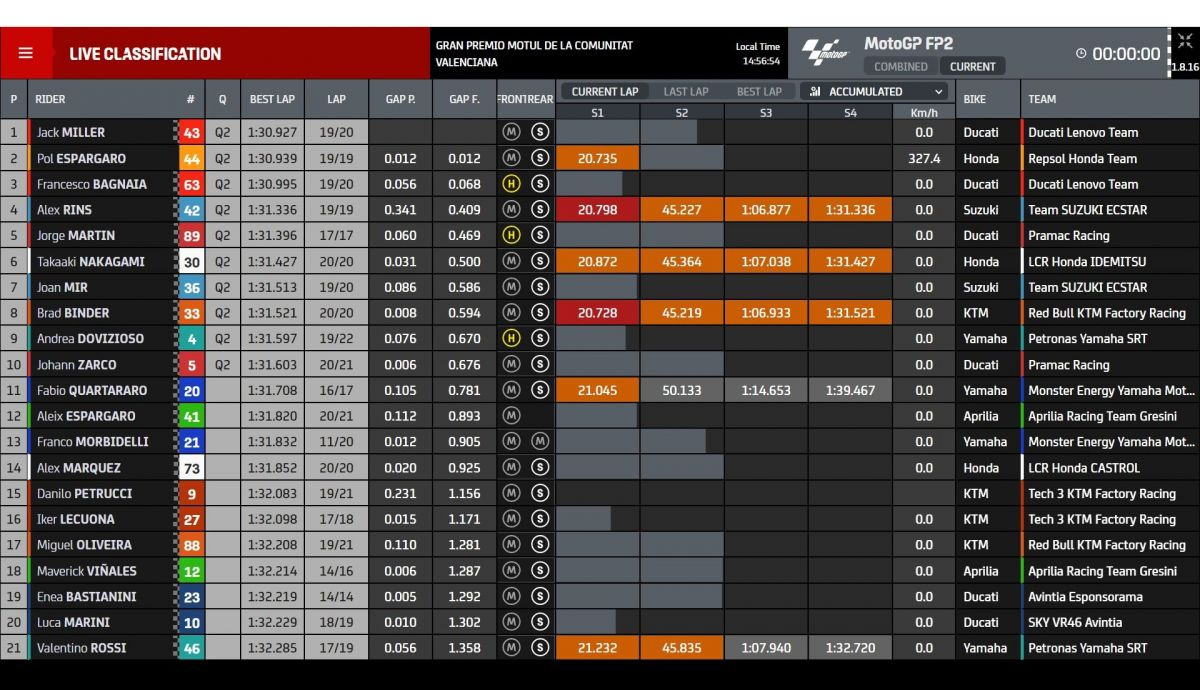Click Valentino Rossi's number 46 badge
1200x690 pixels.
190,647
